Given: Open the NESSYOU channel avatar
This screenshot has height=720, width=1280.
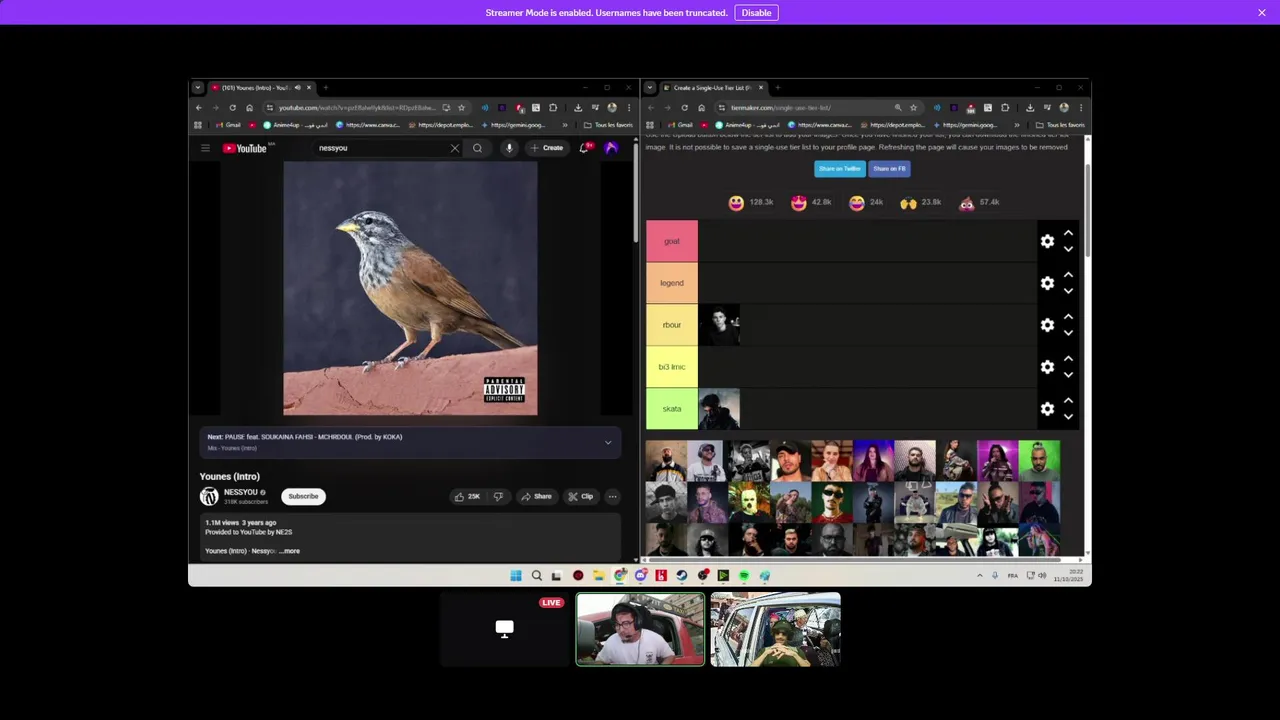Looking at the screenshot, I should click(209, 496).
